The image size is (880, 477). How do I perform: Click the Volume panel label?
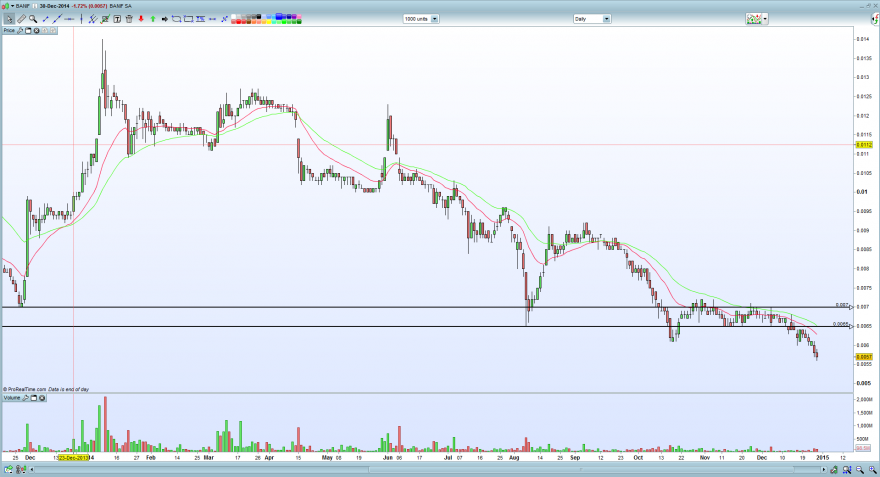(x=12, y=398)
